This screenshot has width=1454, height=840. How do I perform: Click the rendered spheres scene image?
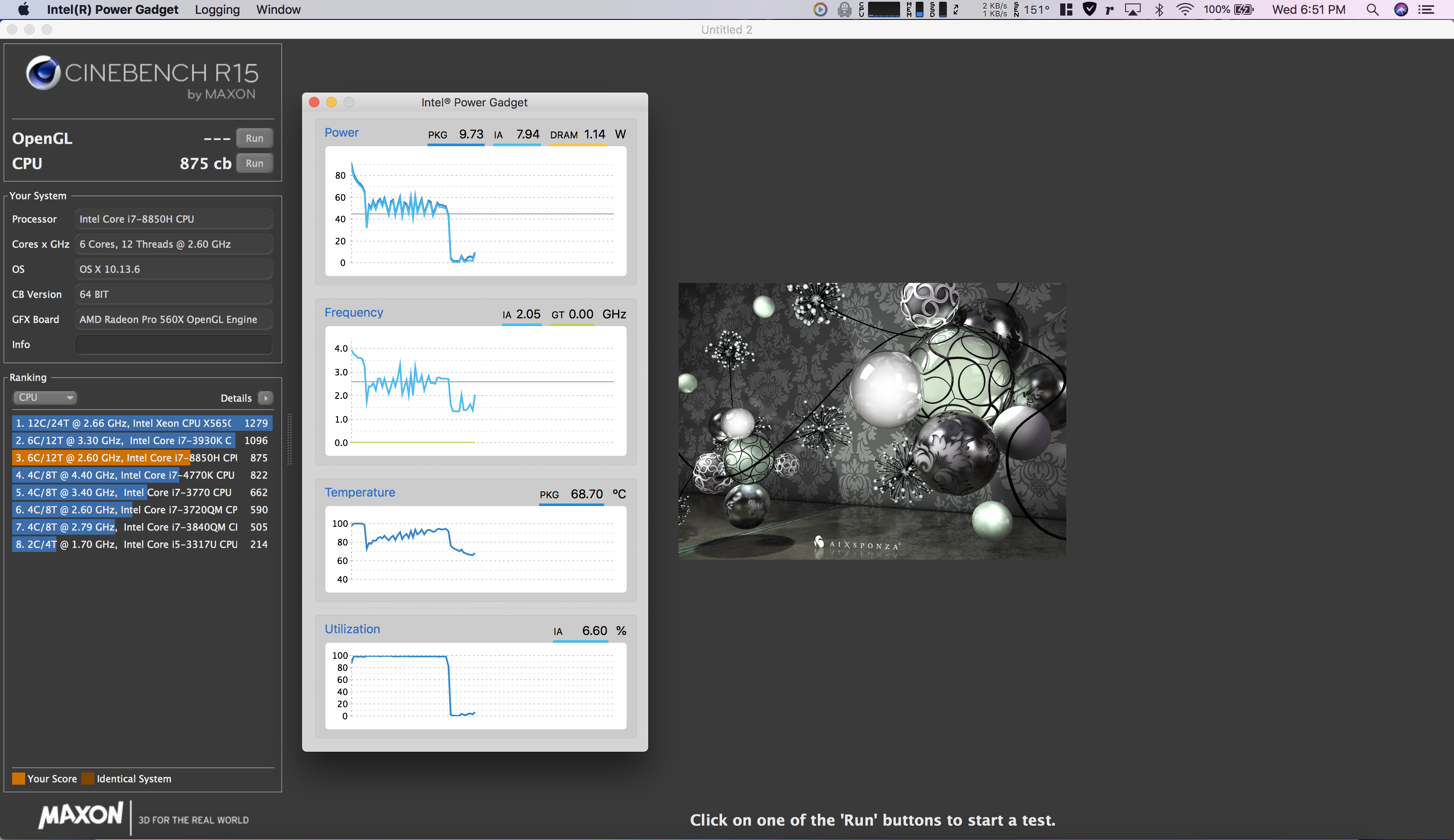872,420
